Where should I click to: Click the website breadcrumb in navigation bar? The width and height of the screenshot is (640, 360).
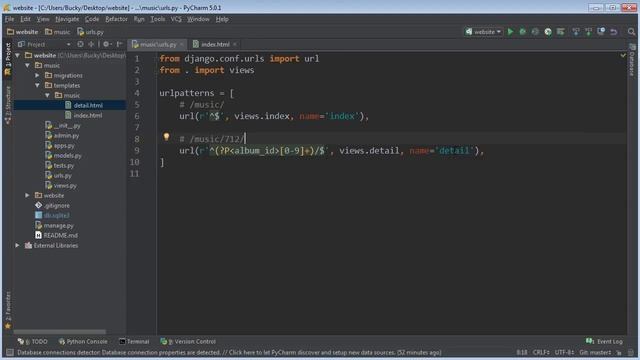click(23, 32)
